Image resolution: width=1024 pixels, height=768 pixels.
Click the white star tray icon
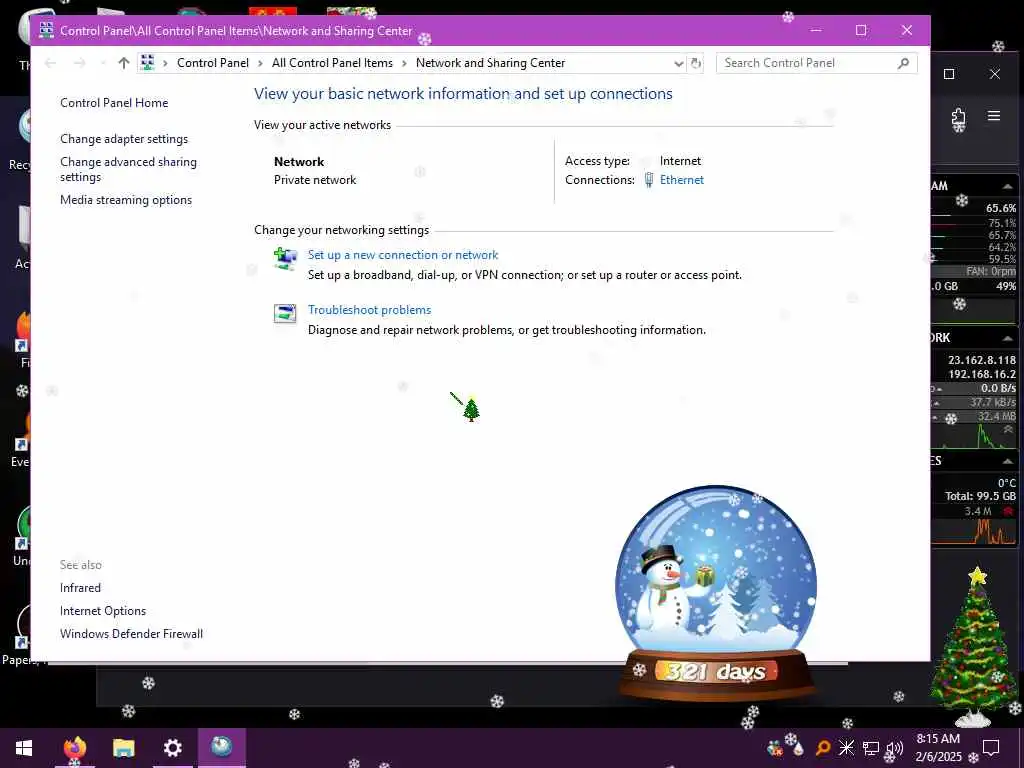(846, 748)
